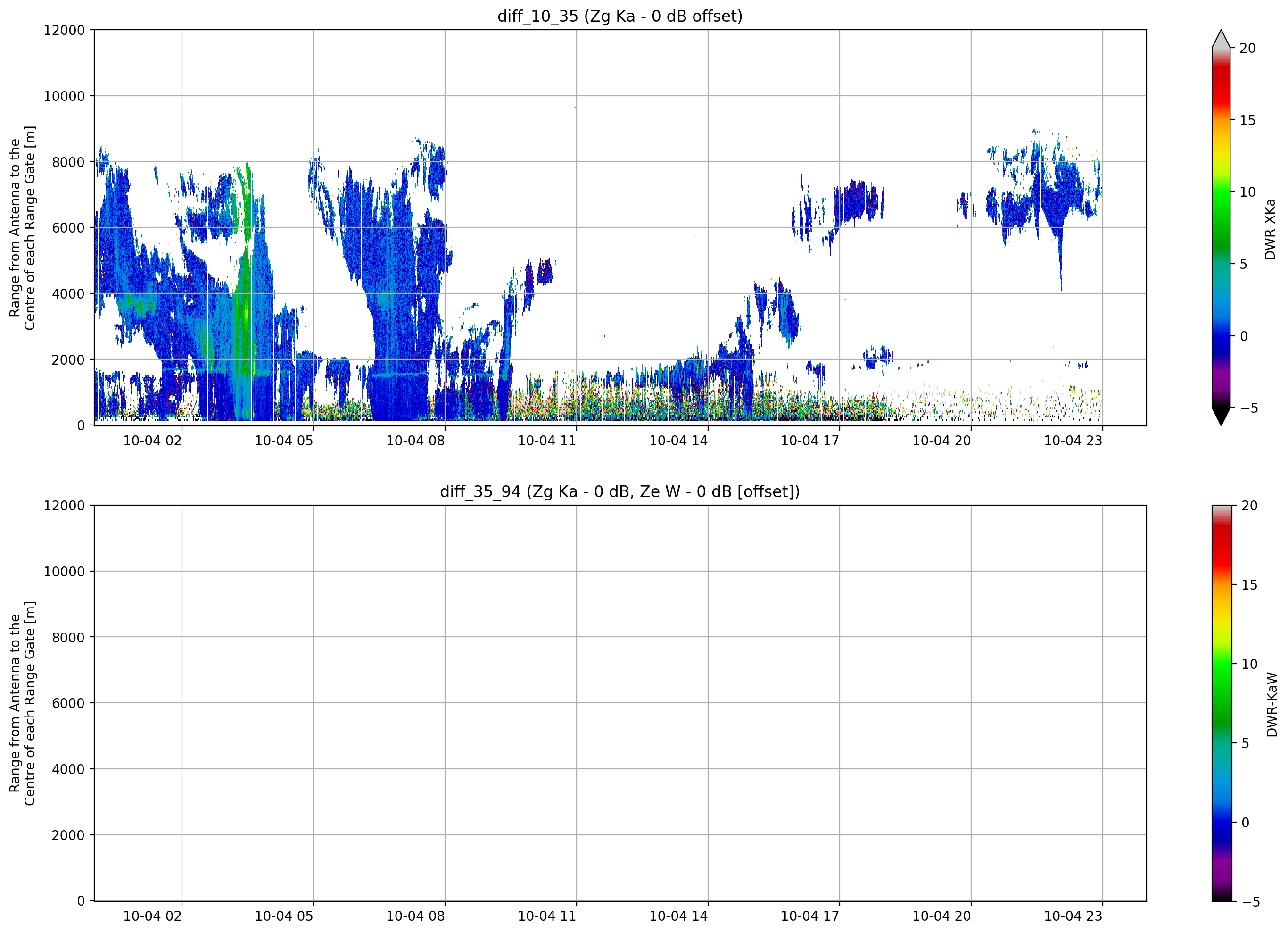
Task: Click the '10' tick on DWR-KaW colorbar
Action: coord(1249,664)
